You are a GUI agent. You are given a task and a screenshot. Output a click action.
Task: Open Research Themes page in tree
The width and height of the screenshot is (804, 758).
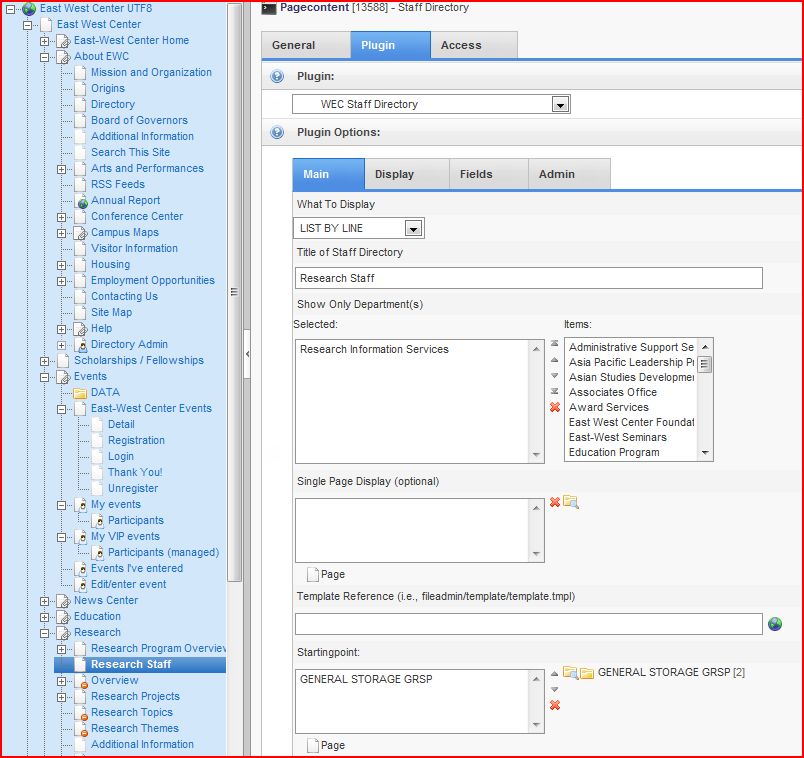point(135,728)
